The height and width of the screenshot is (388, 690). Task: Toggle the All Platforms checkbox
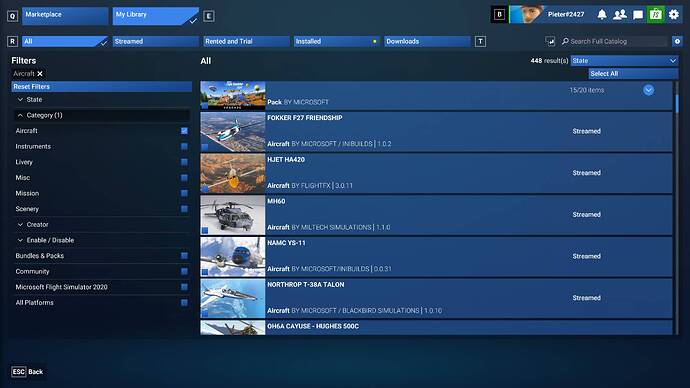184,303
